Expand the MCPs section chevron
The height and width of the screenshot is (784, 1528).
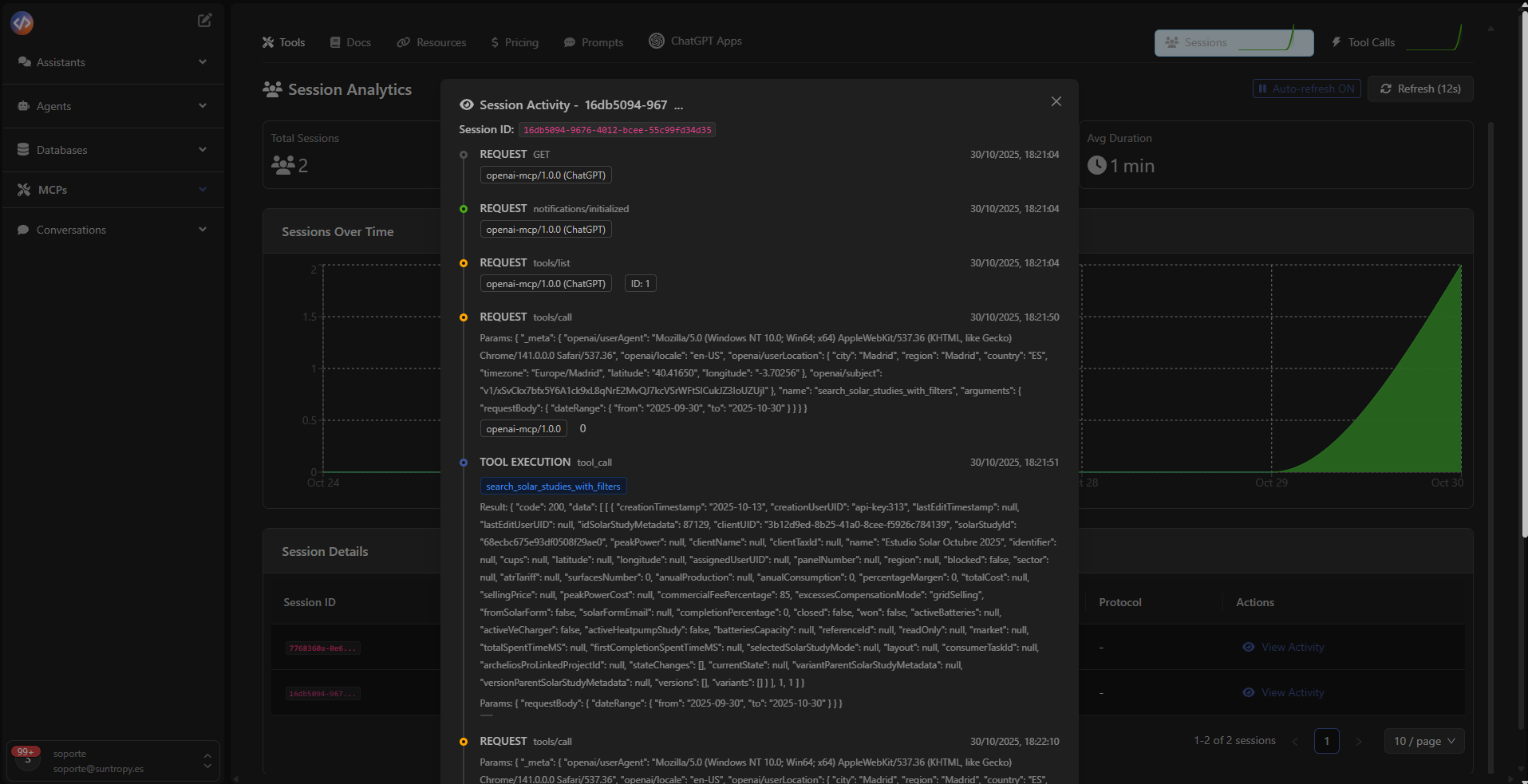[203, 189]
